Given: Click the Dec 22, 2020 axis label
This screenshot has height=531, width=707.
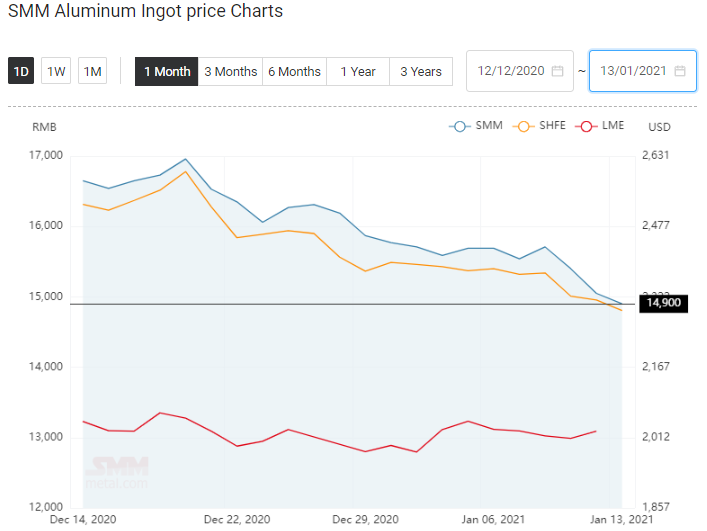Looking at the screenshot, I should (x=237, y=519).
